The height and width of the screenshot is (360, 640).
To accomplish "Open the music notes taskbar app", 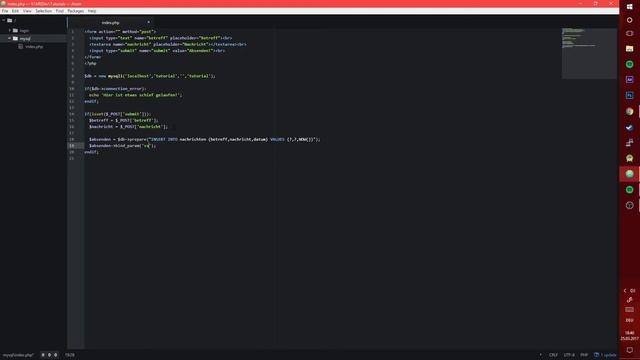I will (629, 142).
